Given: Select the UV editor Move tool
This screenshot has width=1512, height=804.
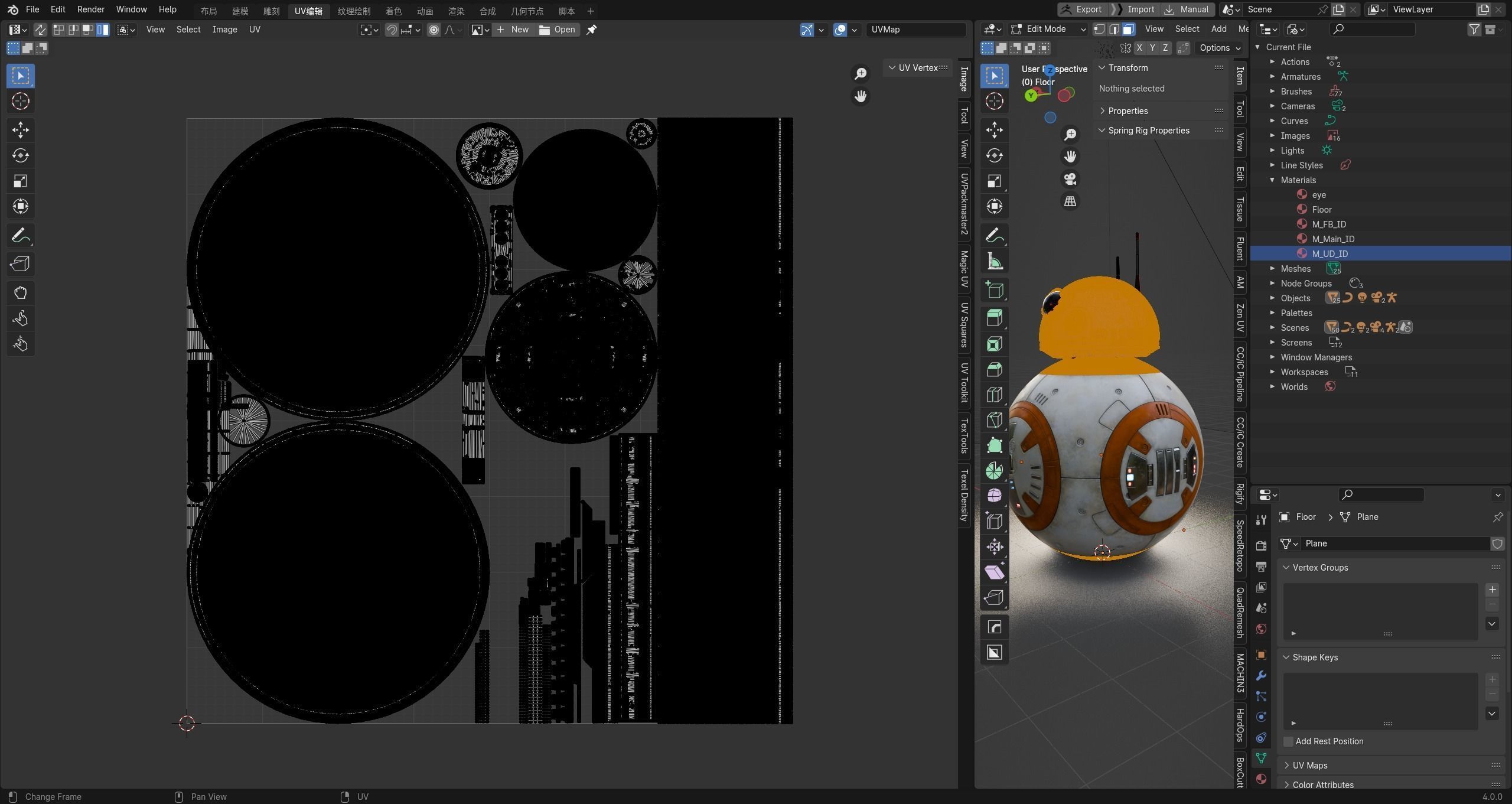Looking at the screenshot, I should [21, 130].
